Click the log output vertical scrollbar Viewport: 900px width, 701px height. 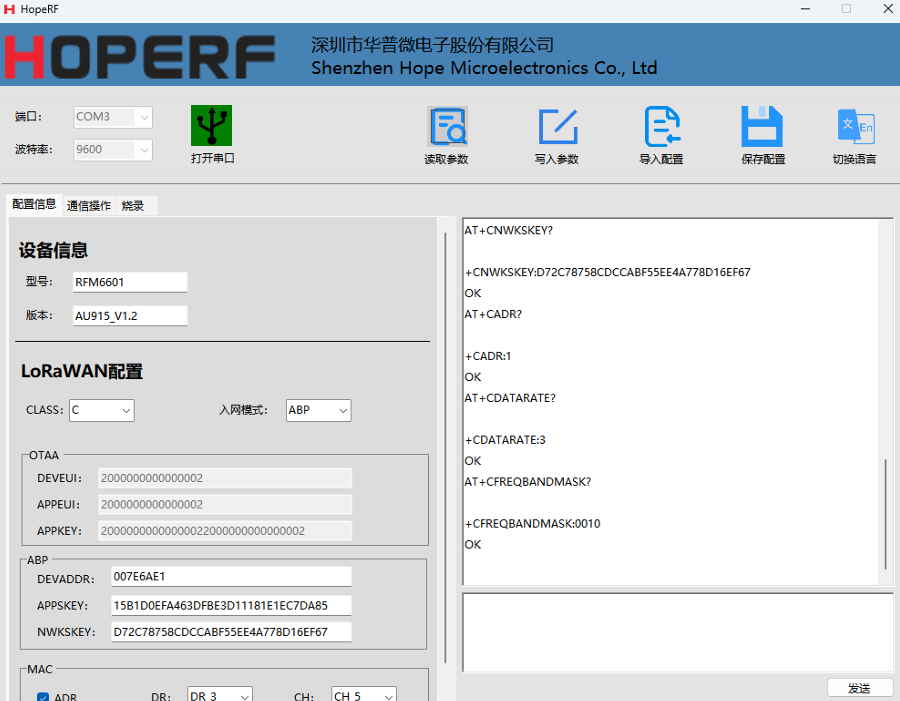(x=886, y=514)
